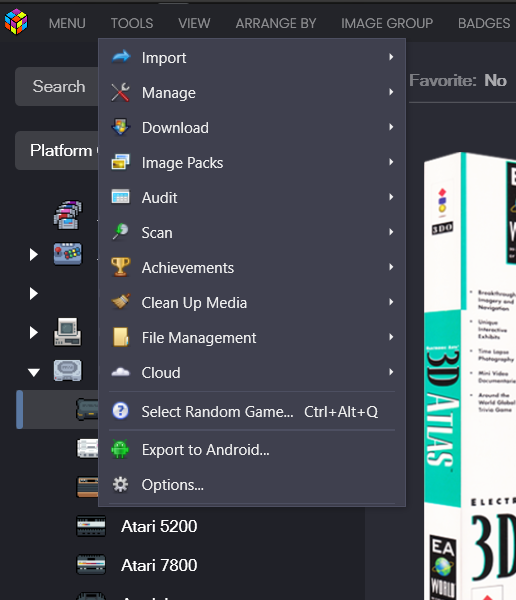Expand the Manage submenu arrow
516x600 pixels.
[x=391, y=92]
